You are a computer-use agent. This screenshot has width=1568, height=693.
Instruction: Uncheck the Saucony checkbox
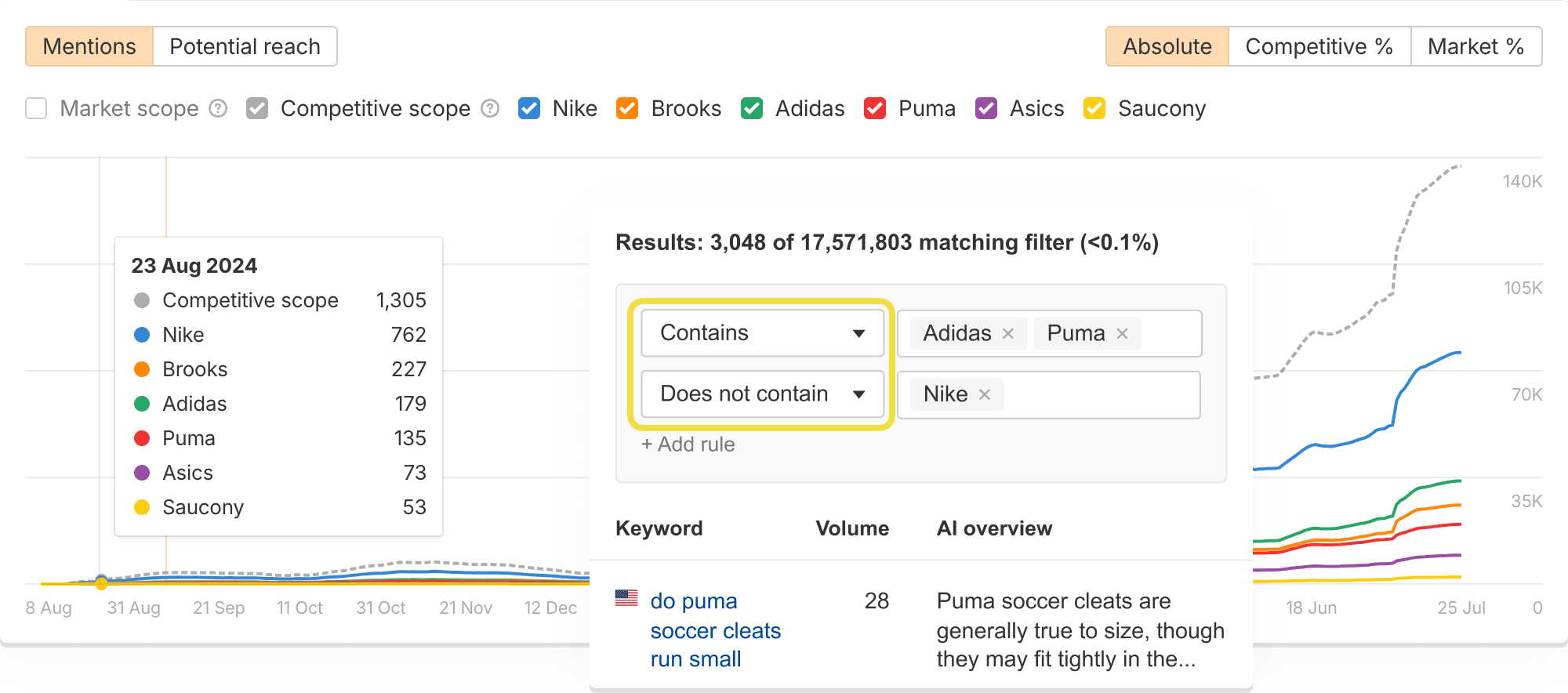tap(1094, 108)
